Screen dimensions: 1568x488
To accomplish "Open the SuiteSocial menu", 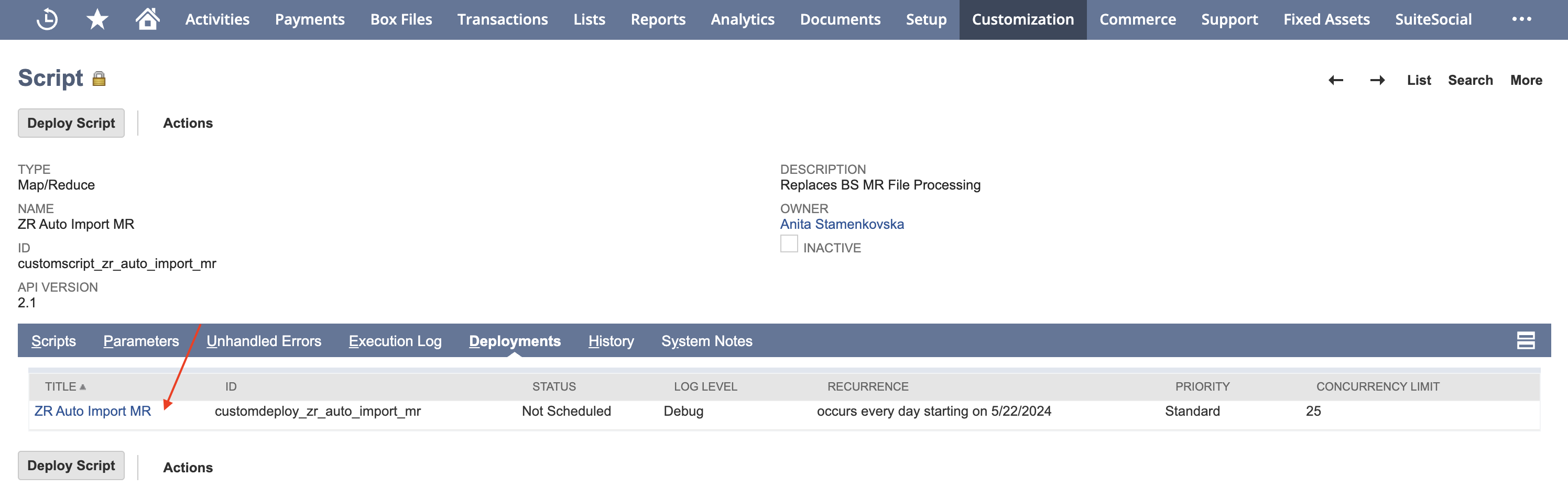I will point(1433,19).
